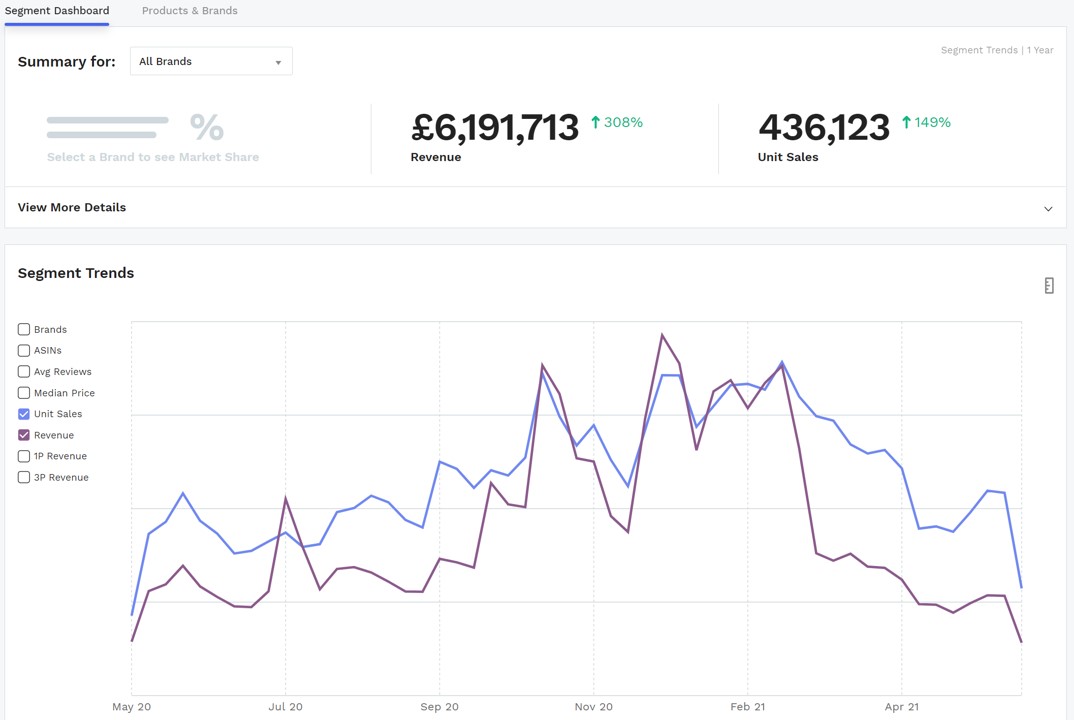Tick the Median Price checkbox

point(24,393)
